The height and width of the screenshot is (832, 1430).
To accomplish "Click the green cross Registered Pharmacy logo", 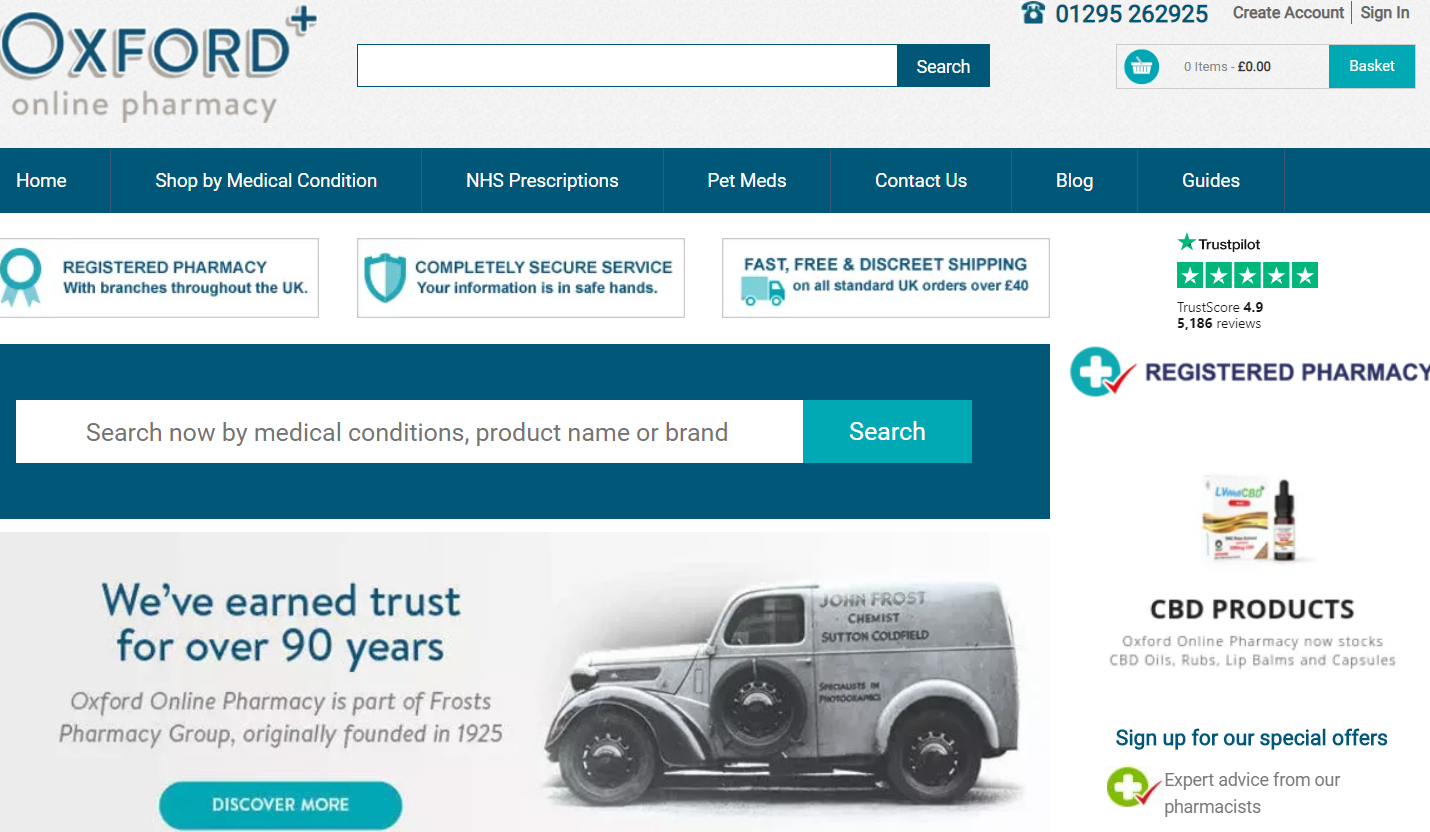I will [x=1103, y=372].
